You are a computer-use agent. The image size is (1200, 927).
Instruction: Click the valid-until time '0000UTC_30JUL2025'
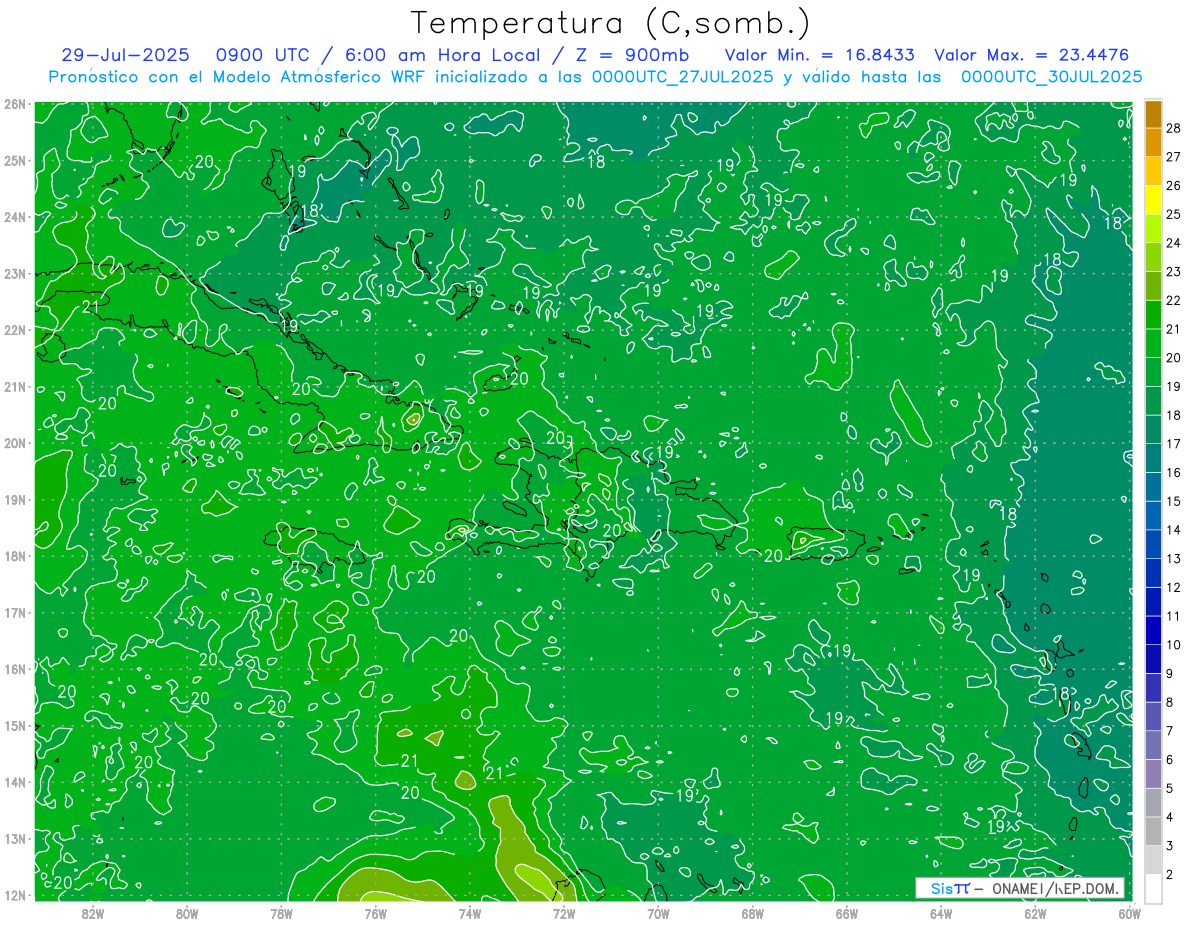coord(1051,76)
